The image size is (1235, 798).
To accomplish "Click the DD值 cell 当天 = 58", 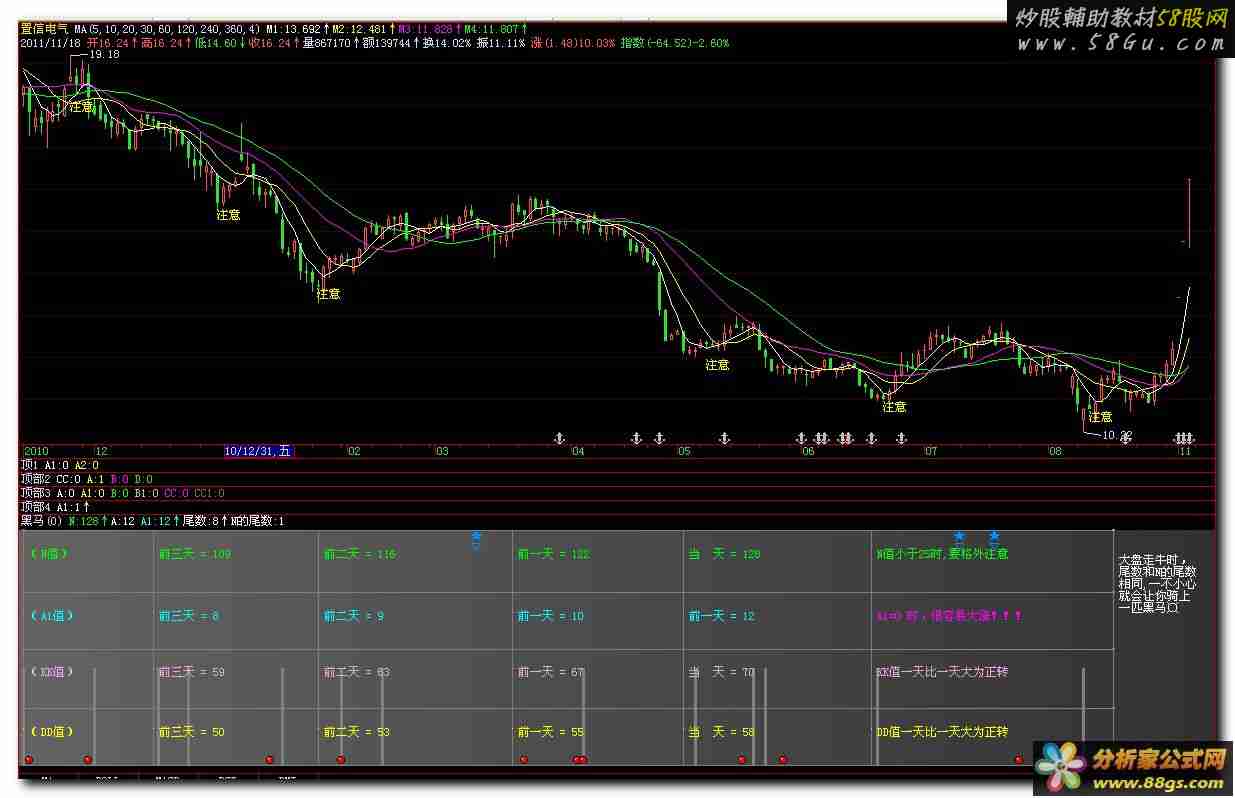I will (721, 732).
